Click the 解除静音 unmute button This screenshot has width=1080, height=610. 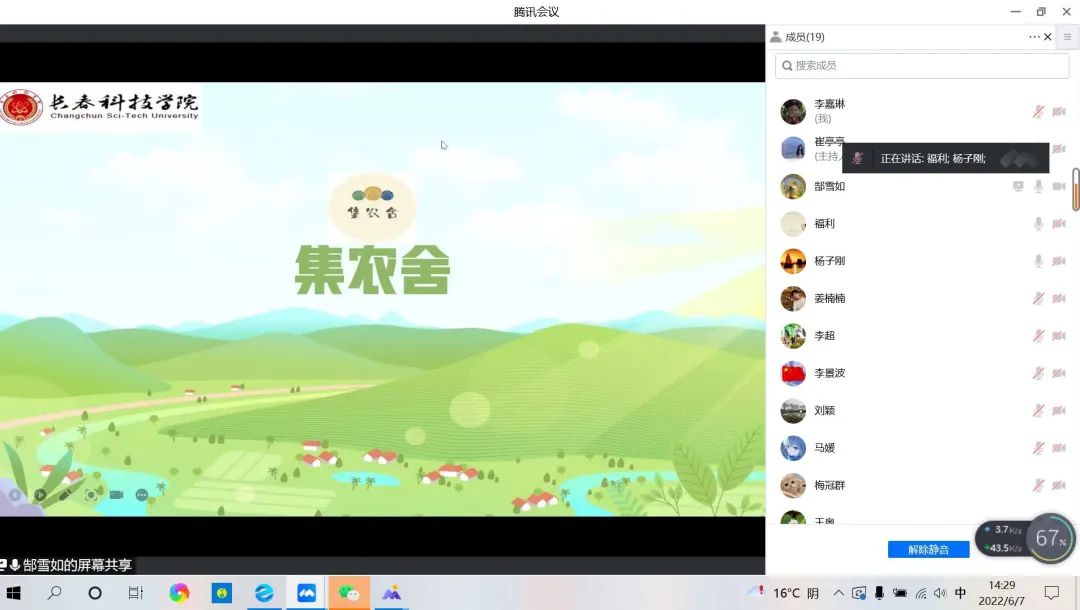(x=928, y=550)
